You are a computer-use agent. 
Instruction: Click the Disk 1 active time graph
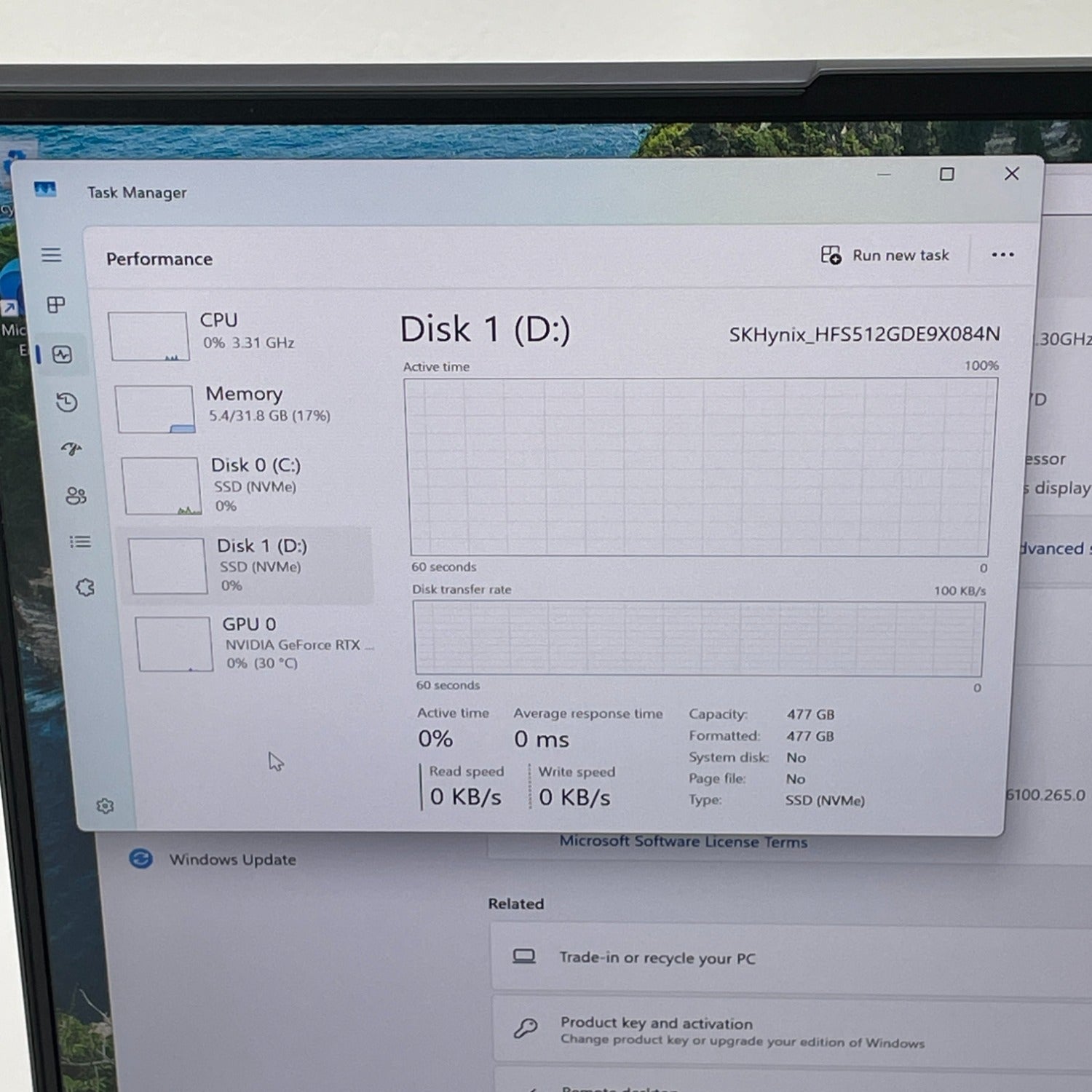(x=700, y=467)
